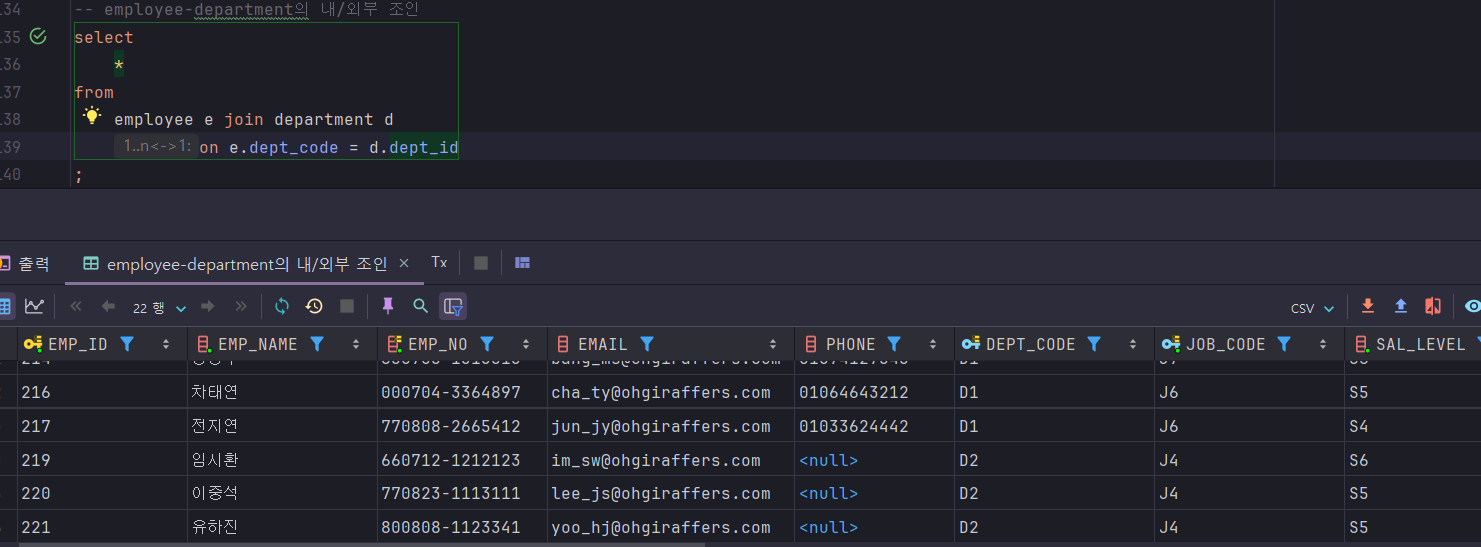This screenshot has width=1481, height=547.
Task: Sort by the EMP_NAME column arrows
Action: pos(356,344)
